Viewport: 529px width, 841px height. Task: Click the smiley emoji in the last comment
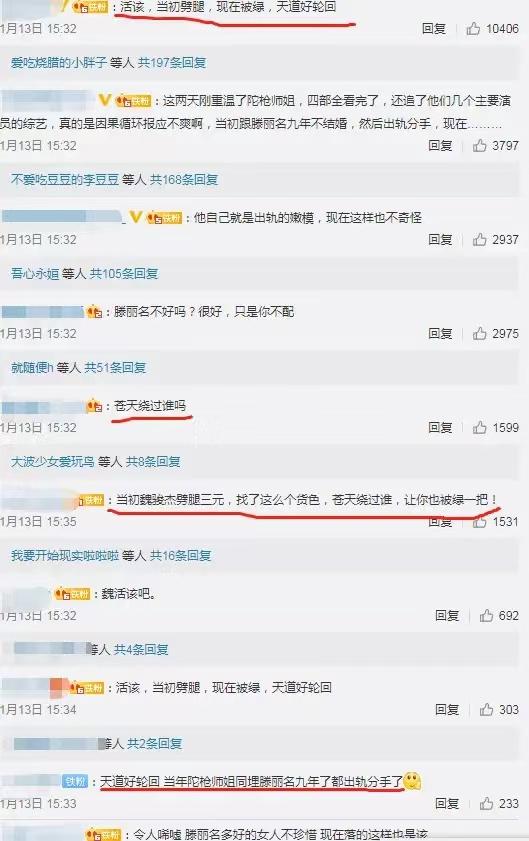pos(412,781)
